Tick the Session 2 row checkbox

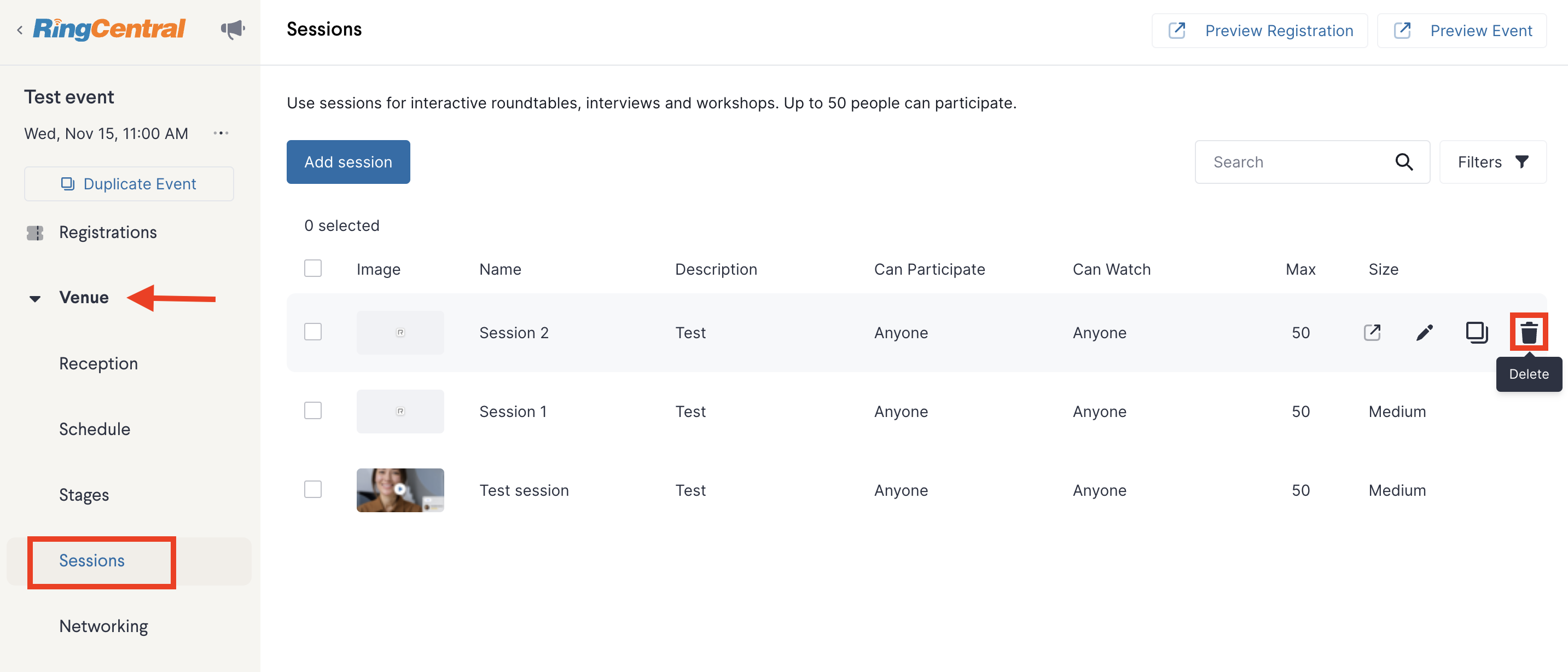[313, 332]
